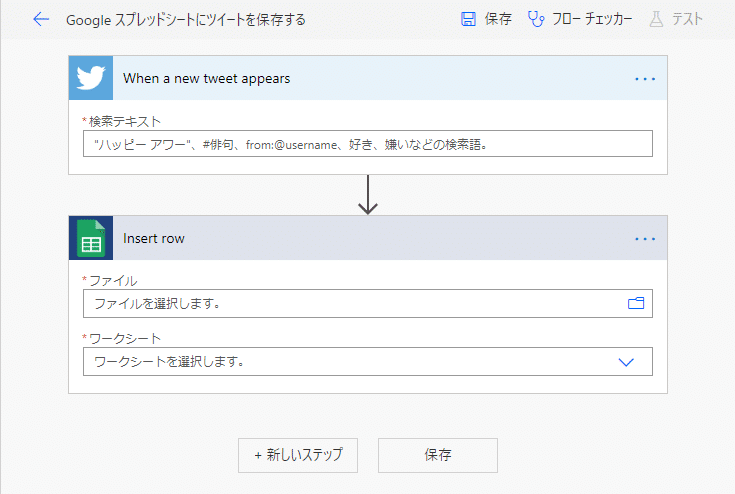Open the ellipsis menu on the tweet trigger card

pyautogui.click(x=645, y=78)
